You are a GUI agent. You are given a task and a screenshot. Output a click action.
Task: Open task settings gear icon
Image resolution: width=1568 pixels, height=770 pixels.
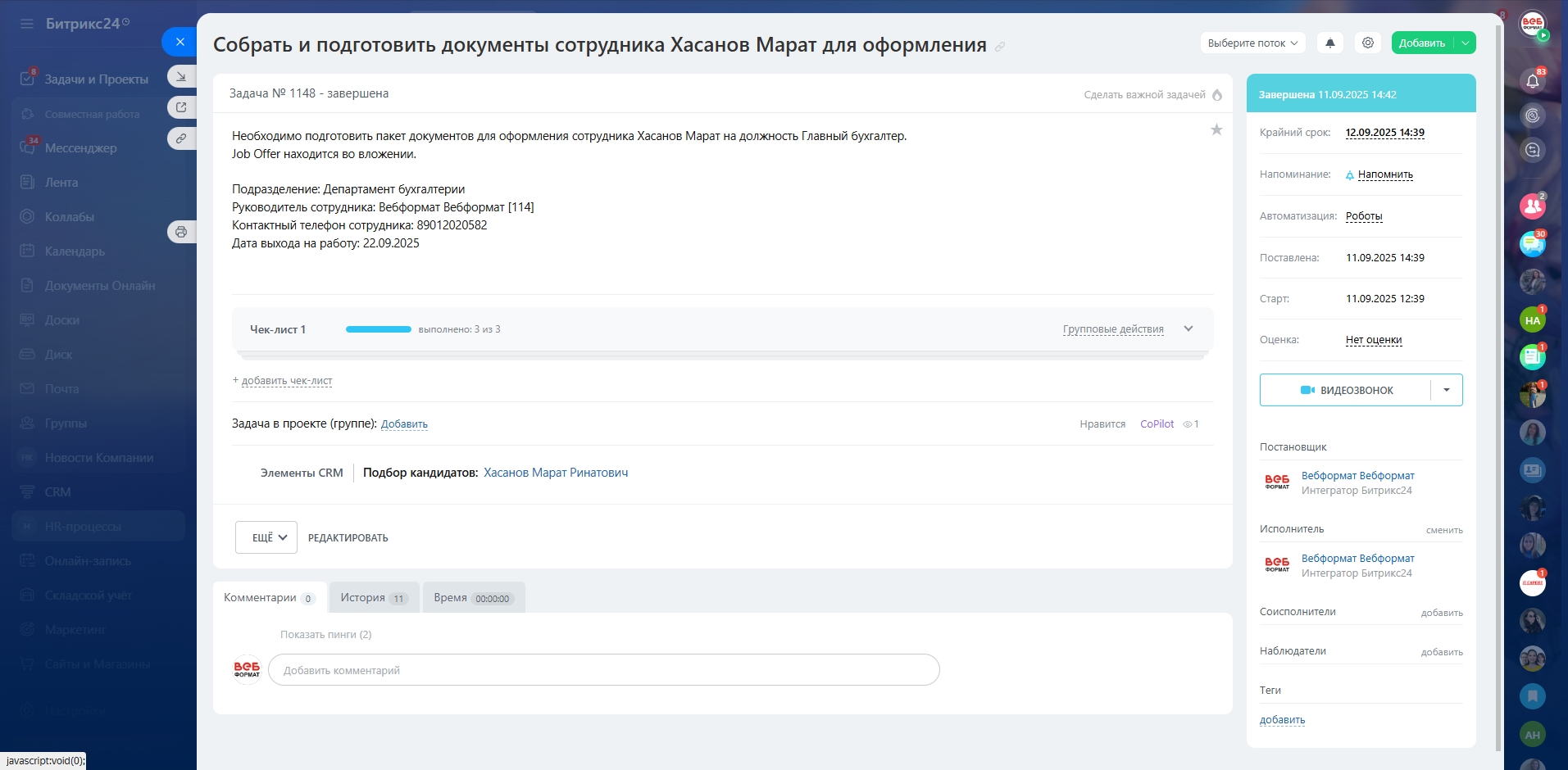pyautogui.click(x=1367, y=43)
